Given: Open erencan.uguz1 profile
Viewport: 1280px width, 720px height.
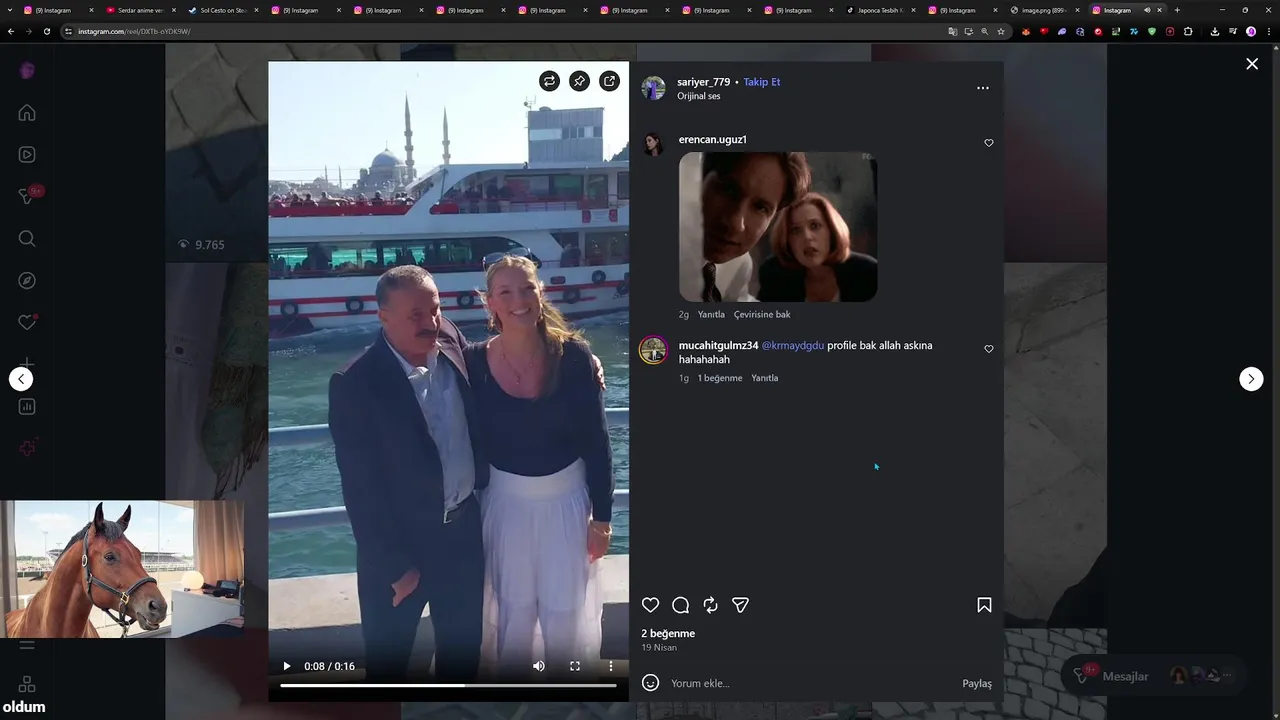Looking at the screenshot, I should click(712, 139).
